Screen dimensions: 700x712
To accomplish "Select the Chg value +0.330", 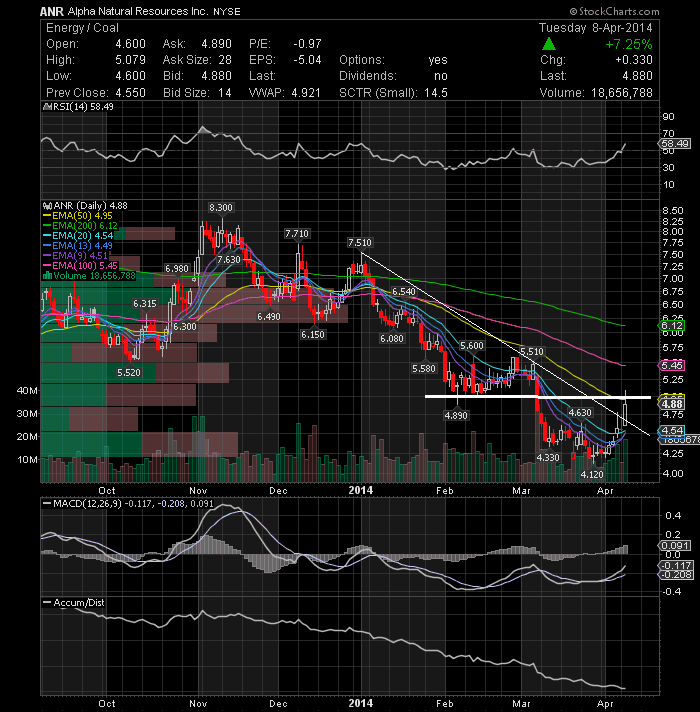I will (x=634, y=60).
